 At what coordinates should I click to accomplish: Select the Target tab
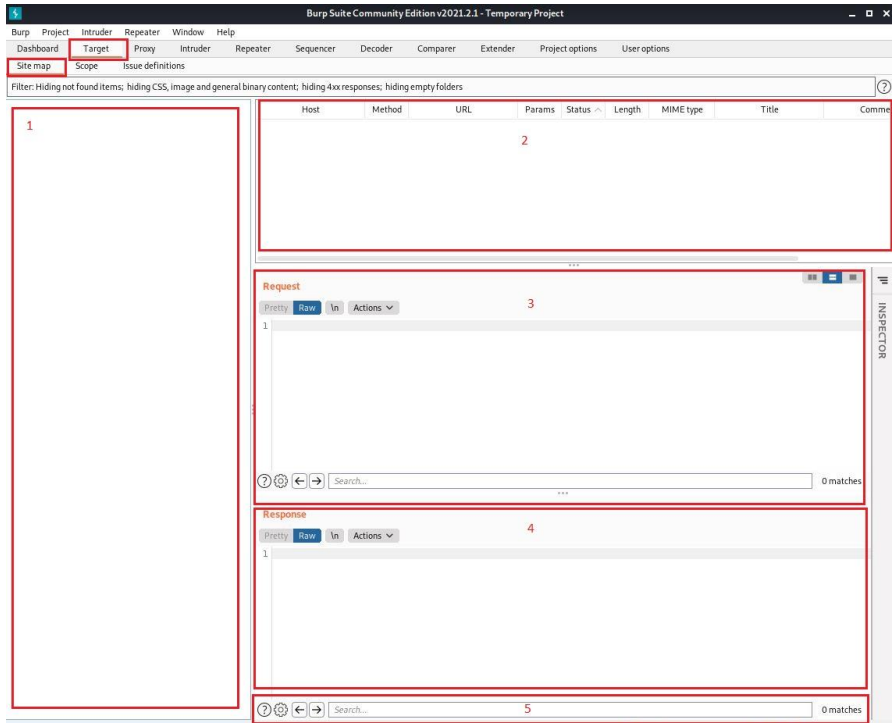pyautogui.click(x=96, y=49)
